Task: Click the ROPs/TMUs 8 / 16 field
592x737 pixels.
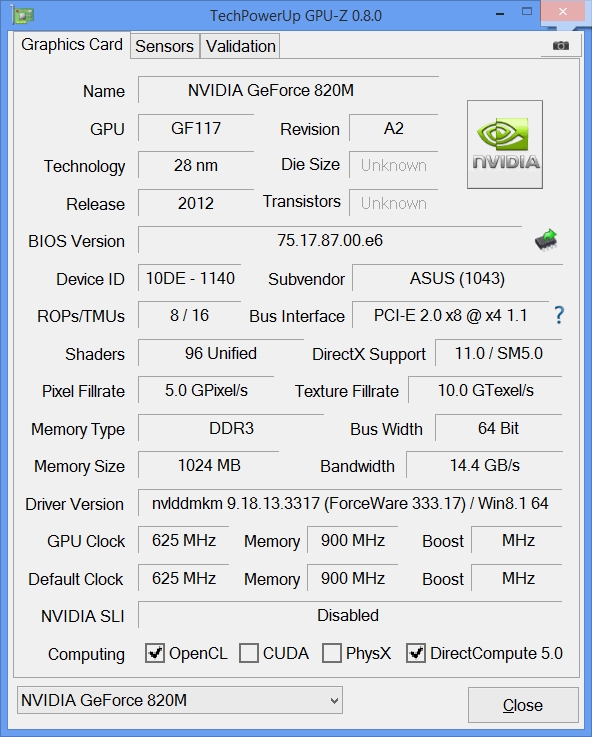Action: click(x=190, y=315)
